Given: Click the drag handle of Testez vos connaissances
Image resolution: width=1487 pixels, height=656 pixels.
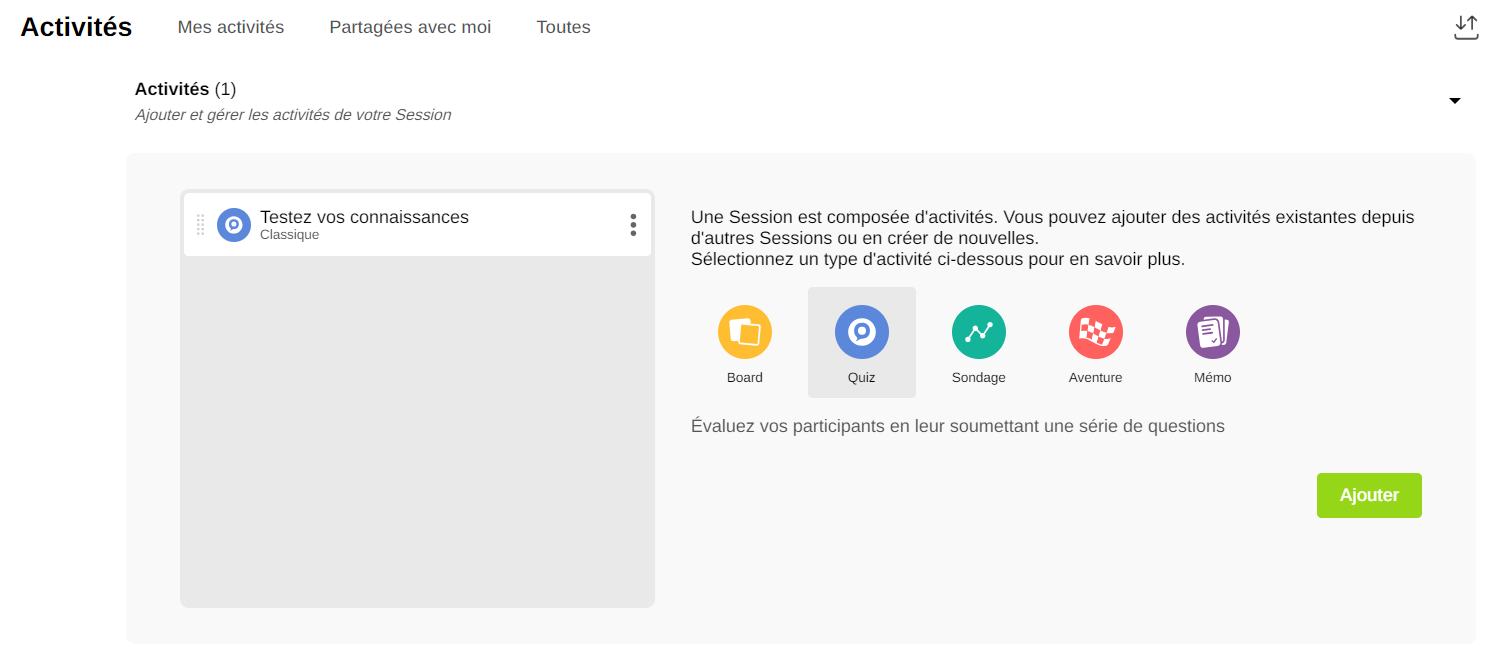Looking at the screenshot, I should 200,225.
